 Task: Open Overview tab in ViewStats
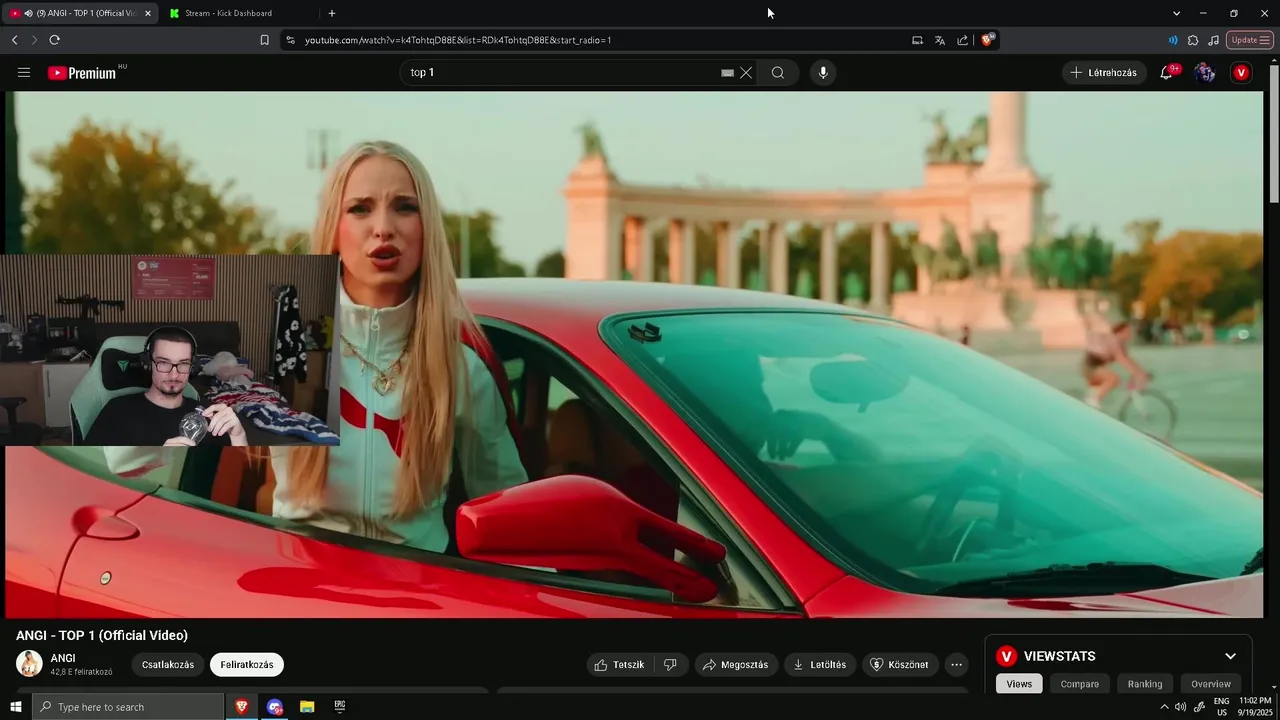coord(1211,684)
